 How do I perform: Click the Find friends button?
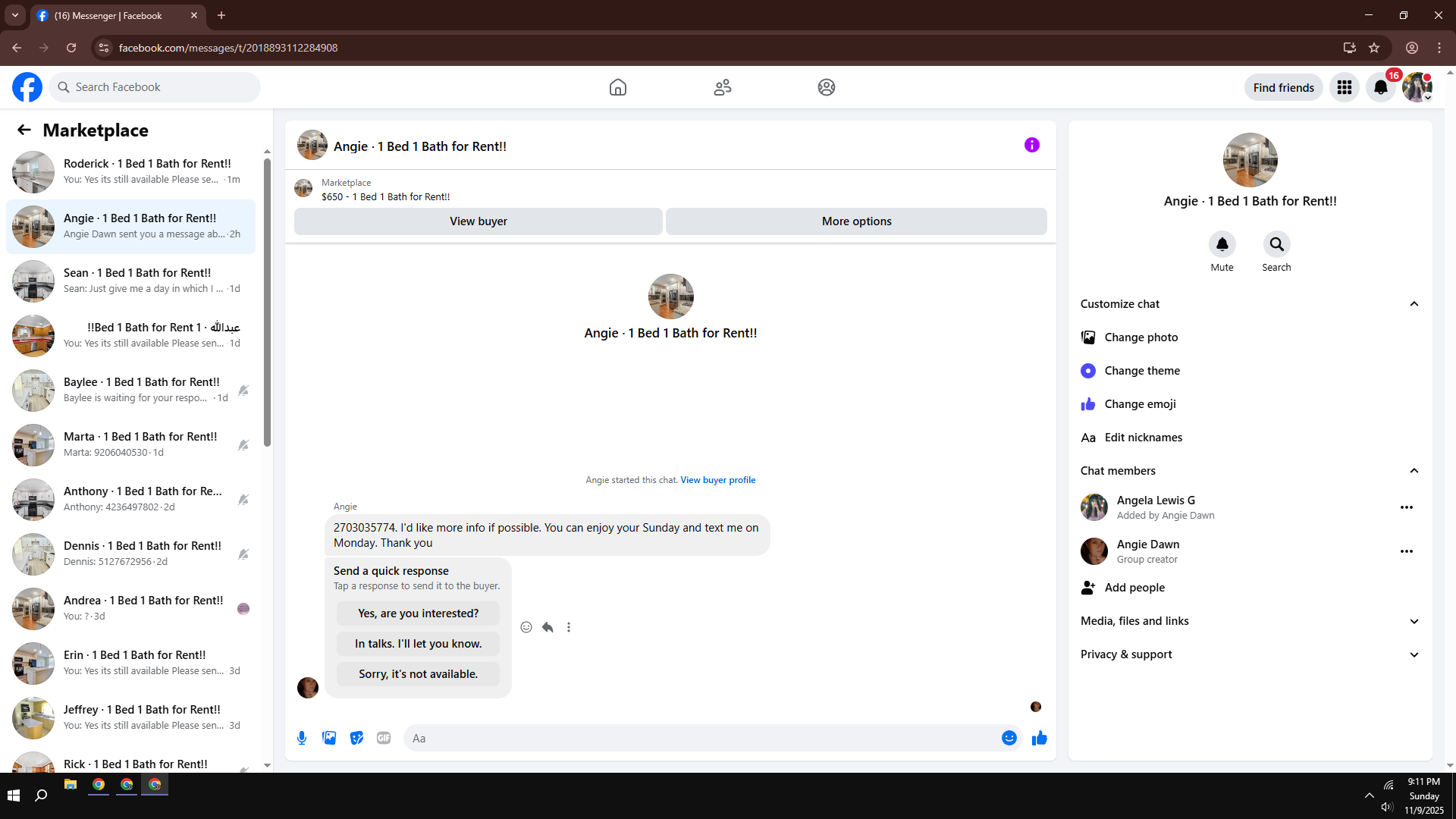(1284, 87)
